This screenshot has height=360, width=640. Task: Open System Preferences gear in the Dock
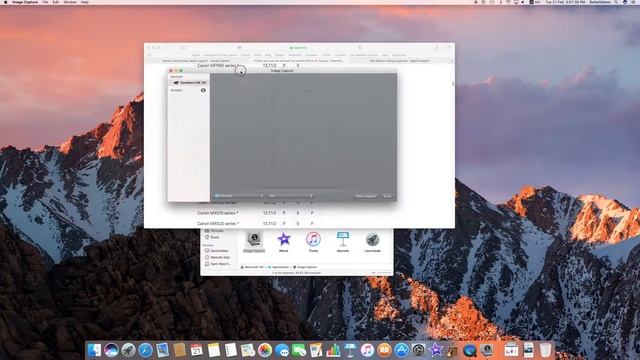[x=419, y=350]
